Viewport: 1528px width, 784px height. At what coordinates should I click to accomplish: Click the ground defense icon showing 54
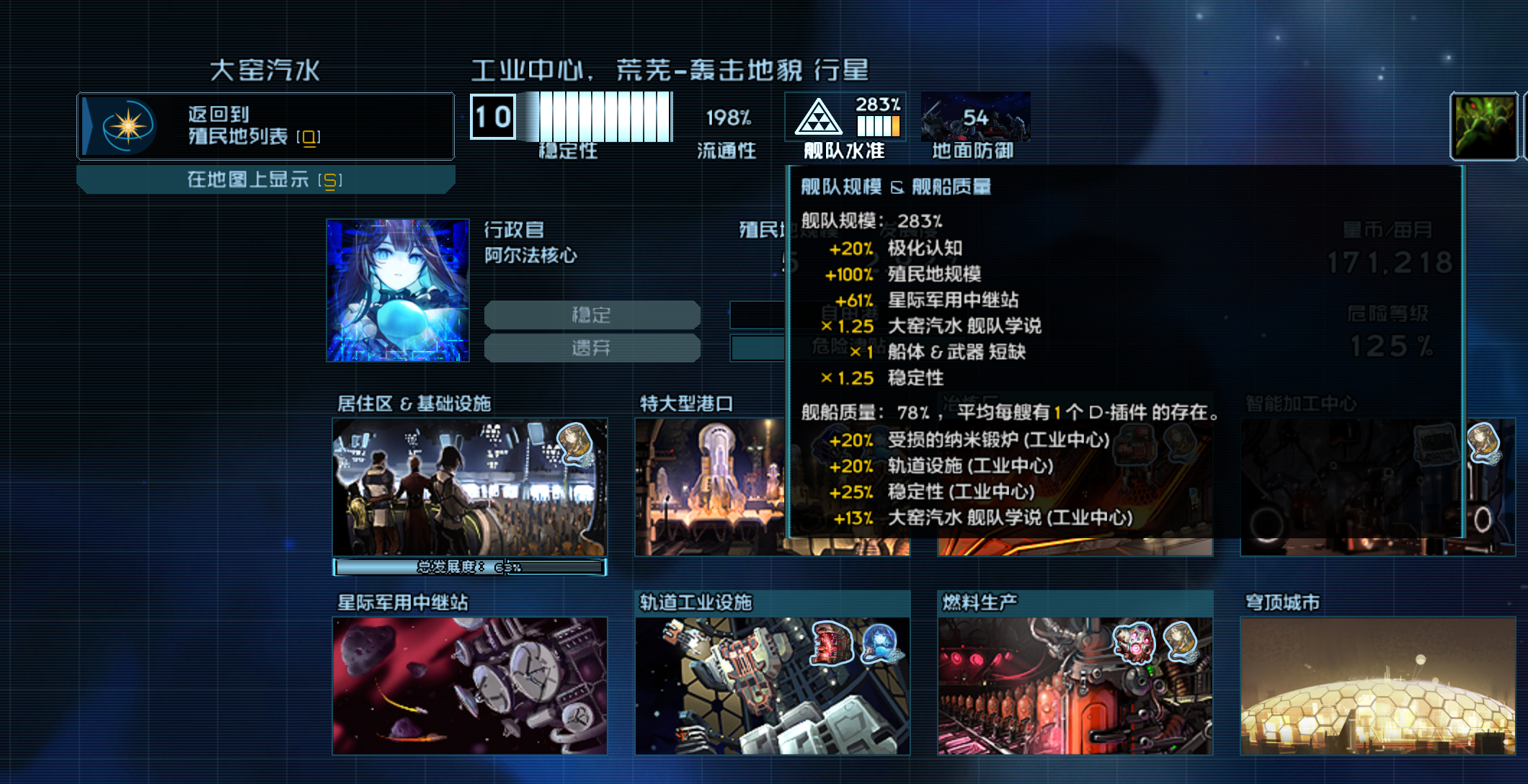975,116
